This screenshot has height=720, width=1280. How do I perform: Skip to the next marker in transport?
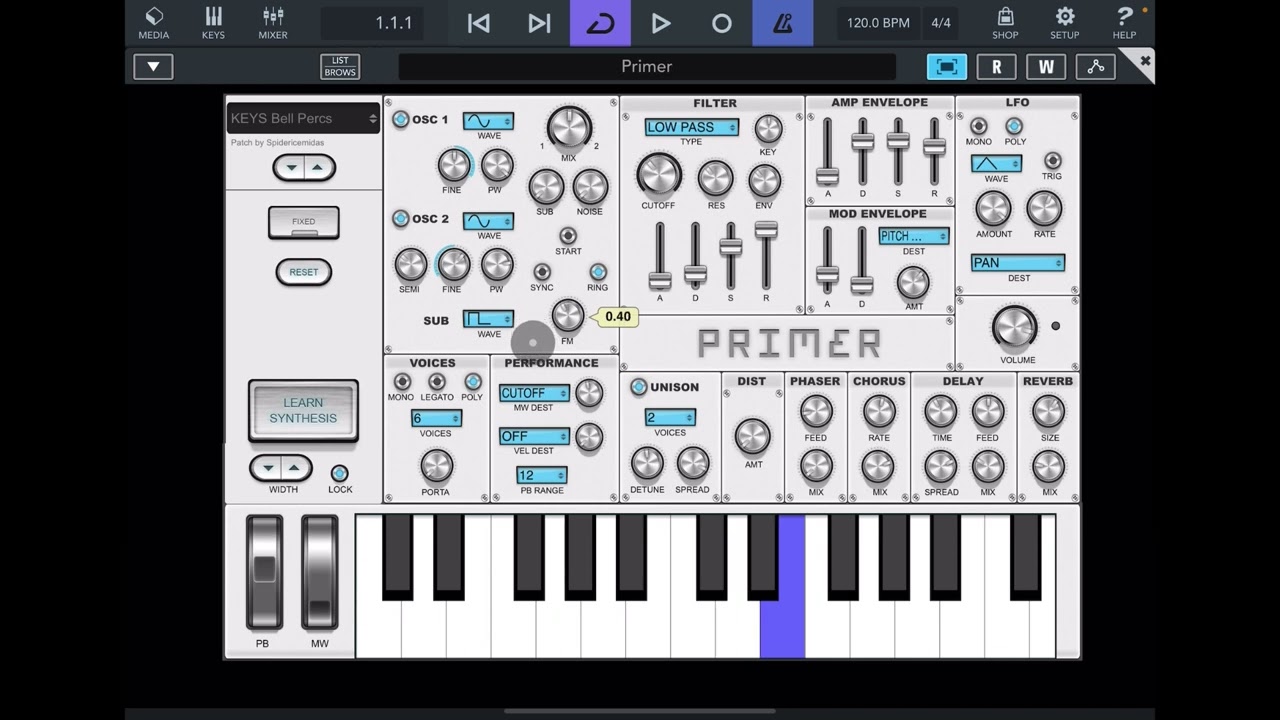(539, 23)
